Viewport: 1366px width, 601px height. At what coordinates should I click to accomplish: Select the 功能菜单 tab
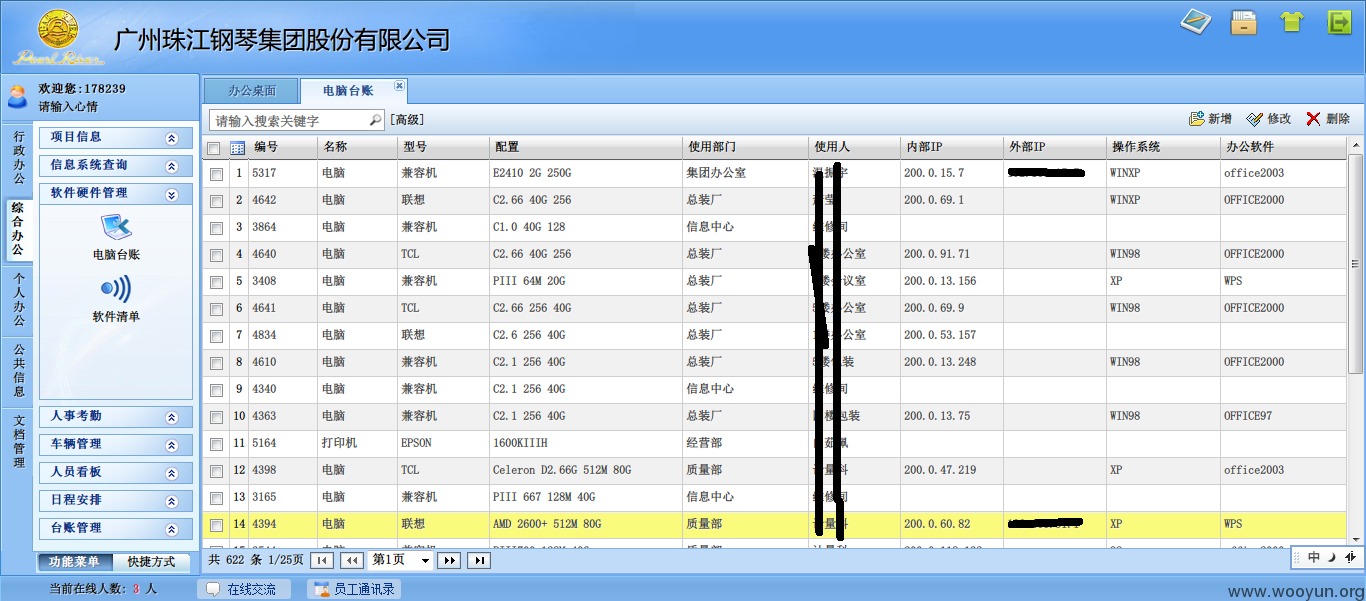click(x=75, y=562)
